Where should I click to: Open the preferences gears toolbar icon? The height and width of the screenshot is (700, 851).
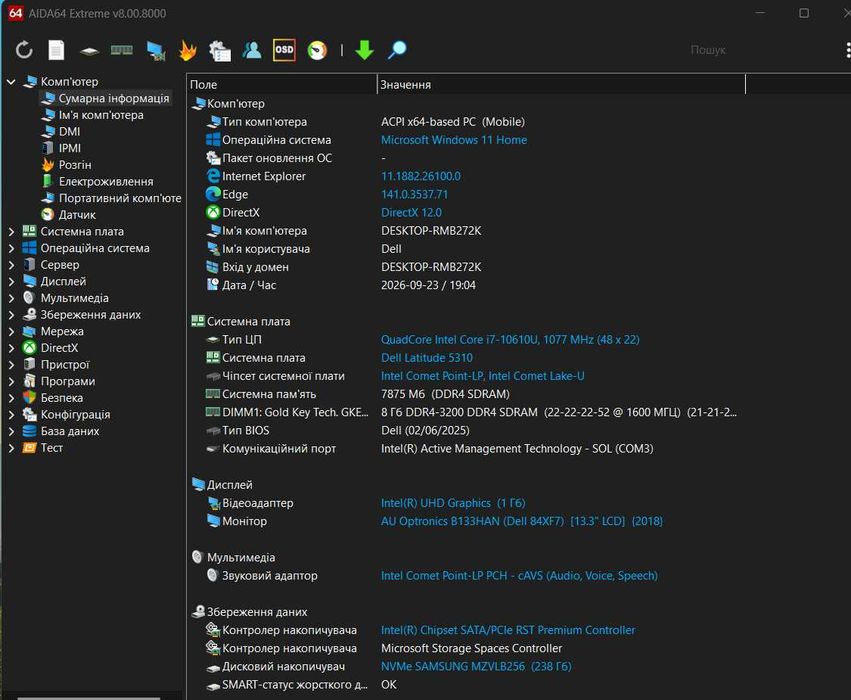pos(220,51)
